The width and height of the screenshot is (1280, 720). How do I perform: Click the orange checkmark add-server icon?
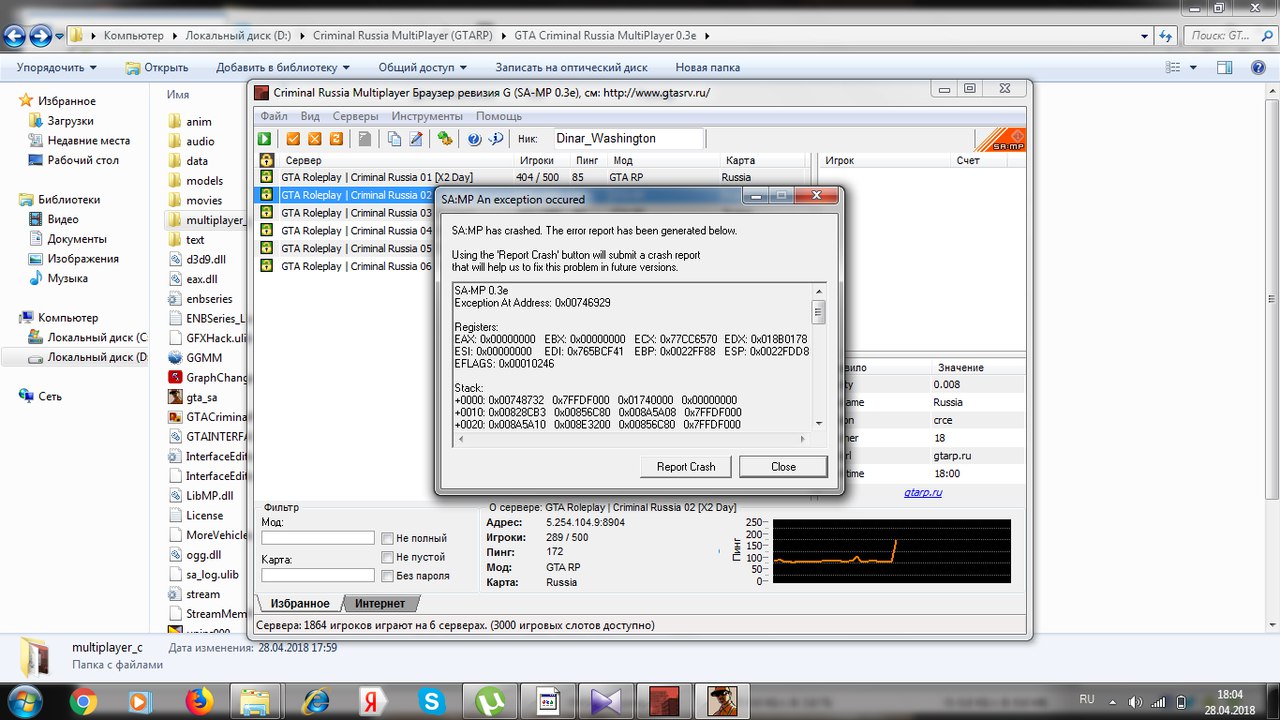293,139
